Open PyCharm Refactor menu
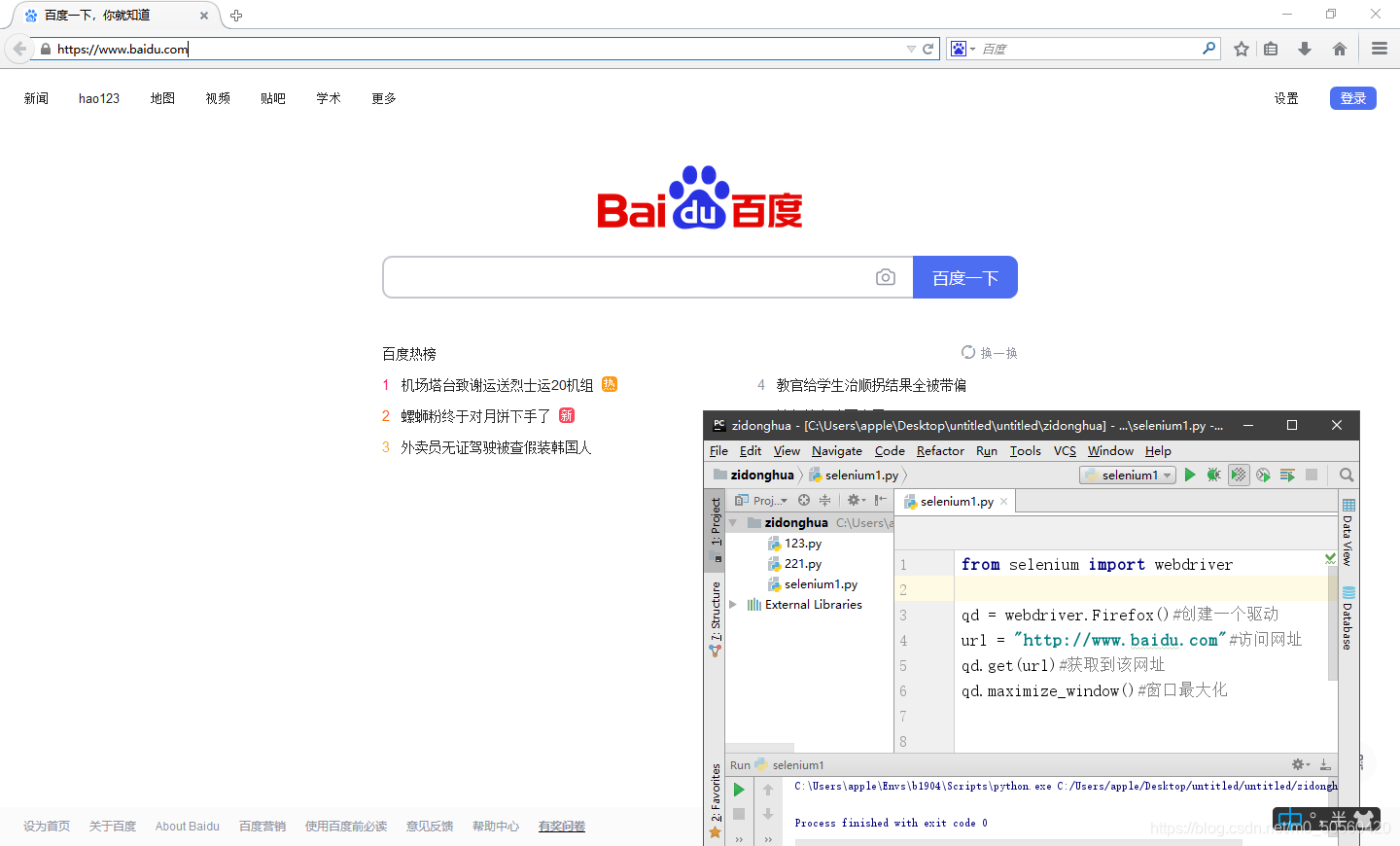This screenshot has height=846, width=1400. (940, 450)
